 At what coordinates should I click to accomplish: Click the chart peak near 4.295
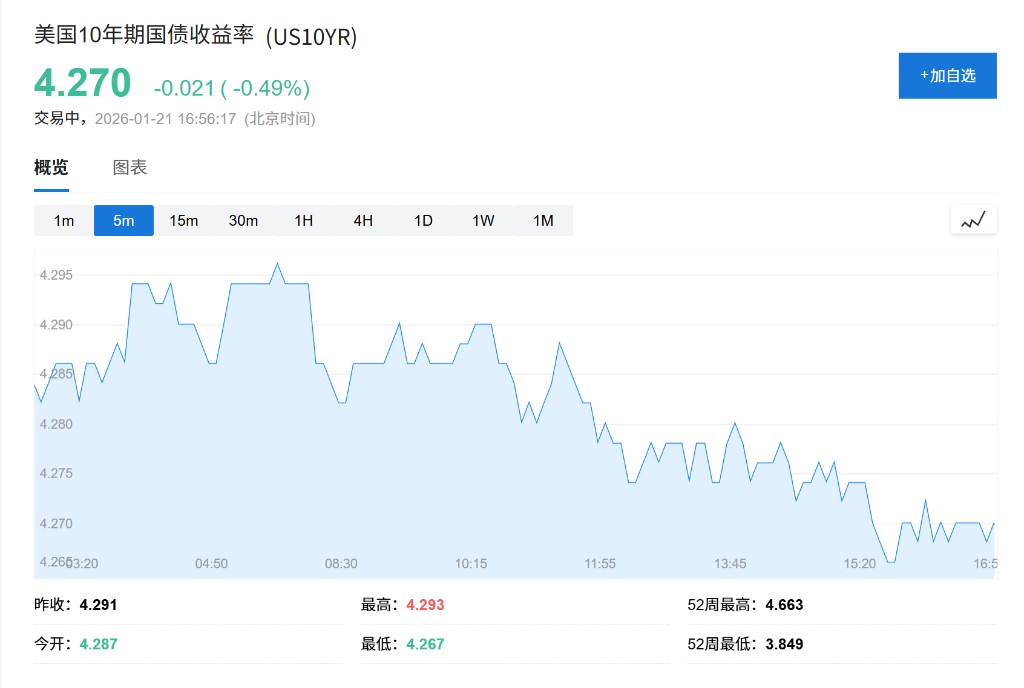coord(277,264)
